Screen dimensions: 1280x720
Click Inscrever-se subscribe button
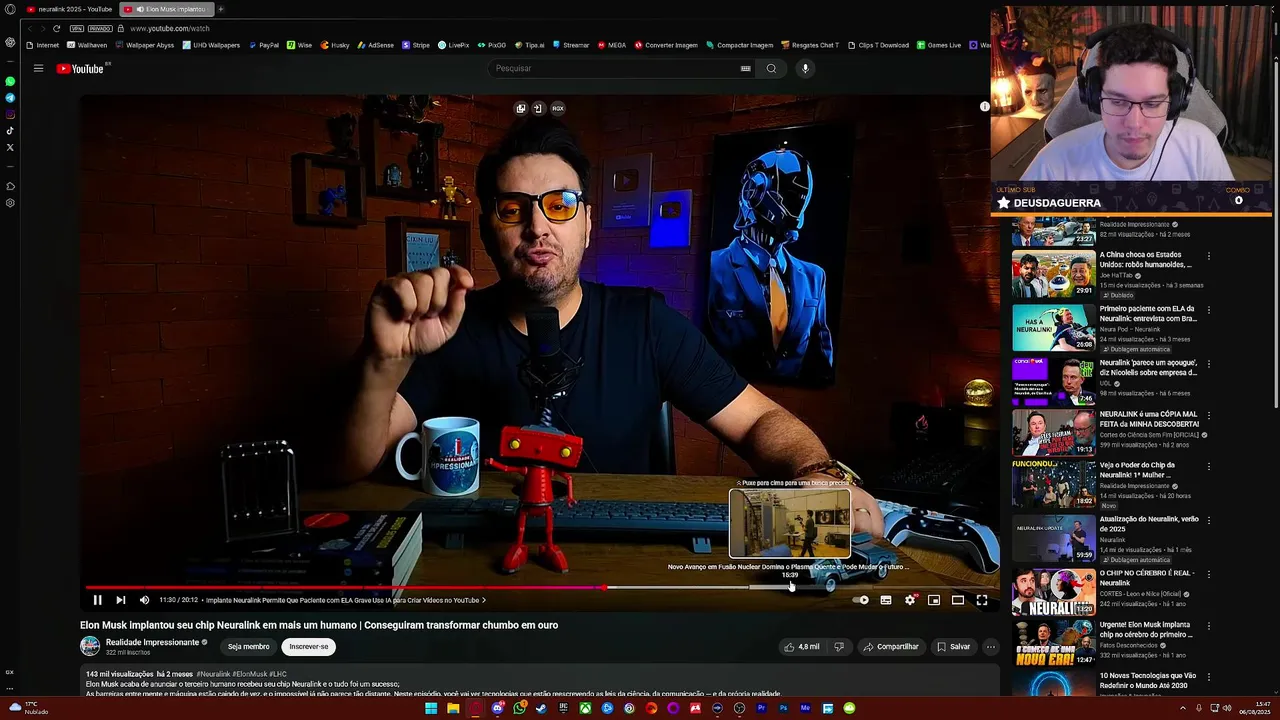coord(309,647)
